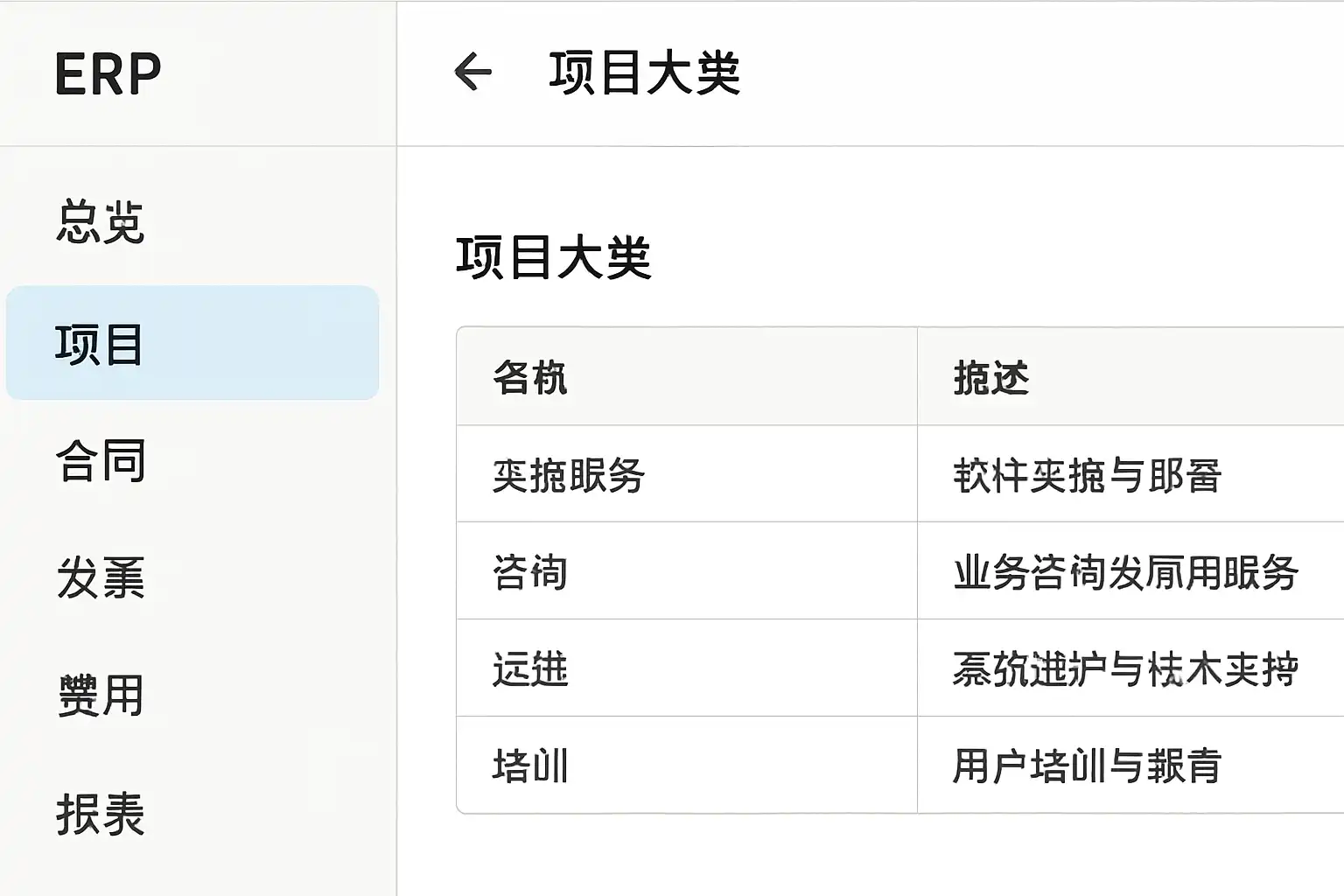The image size is (1344, 896).
Task: Click the 用户培训与教育 description cell
Action: click(x=1087, y=766)
